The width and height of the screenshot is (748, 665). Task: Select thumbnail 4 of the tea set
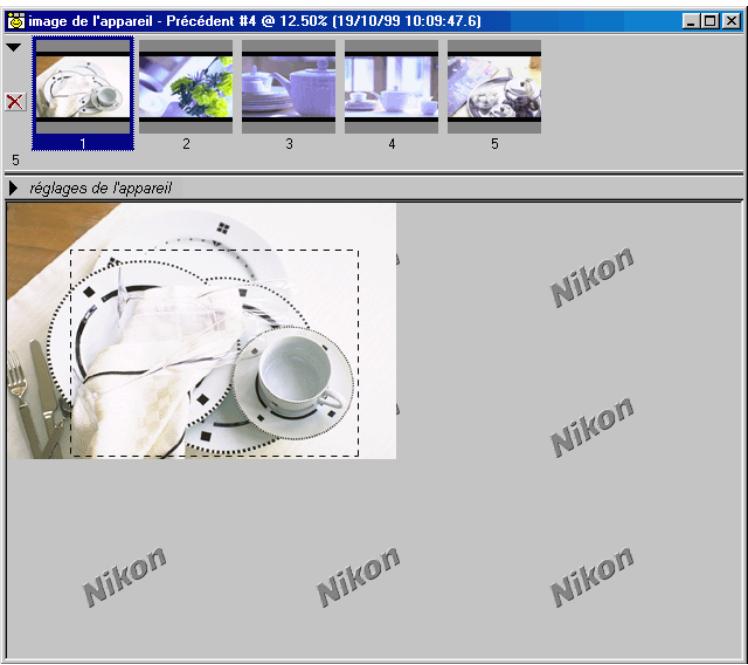click(391, 86)
